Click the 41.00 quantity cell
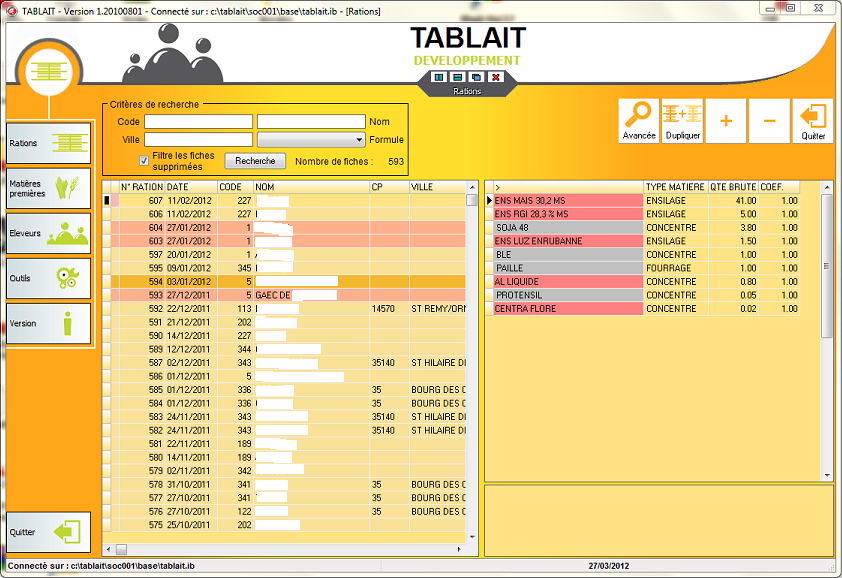Image resolution: width=842 pixels, height=578 pixels. 733,200
